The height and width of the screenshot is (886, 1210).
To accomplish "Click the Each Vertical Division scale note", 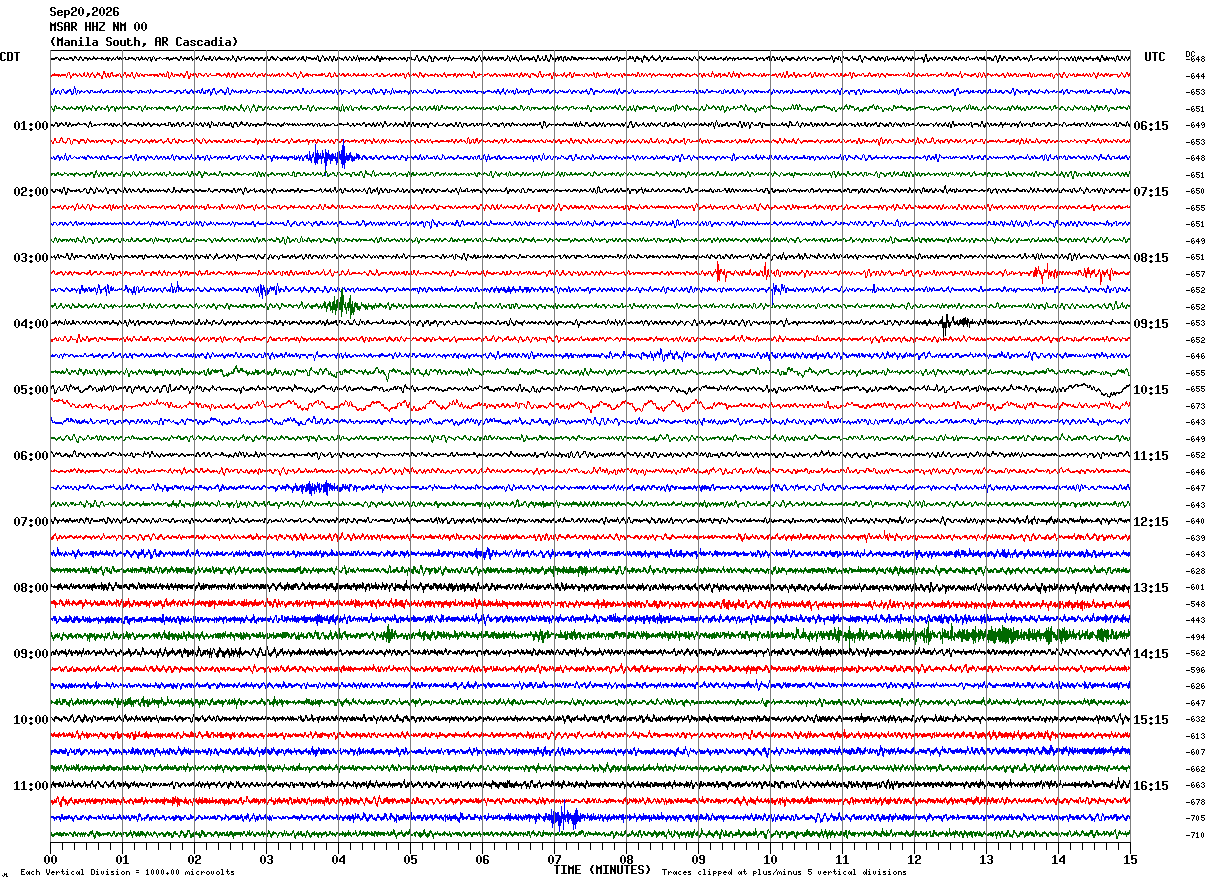I will [x=127, y=873].
